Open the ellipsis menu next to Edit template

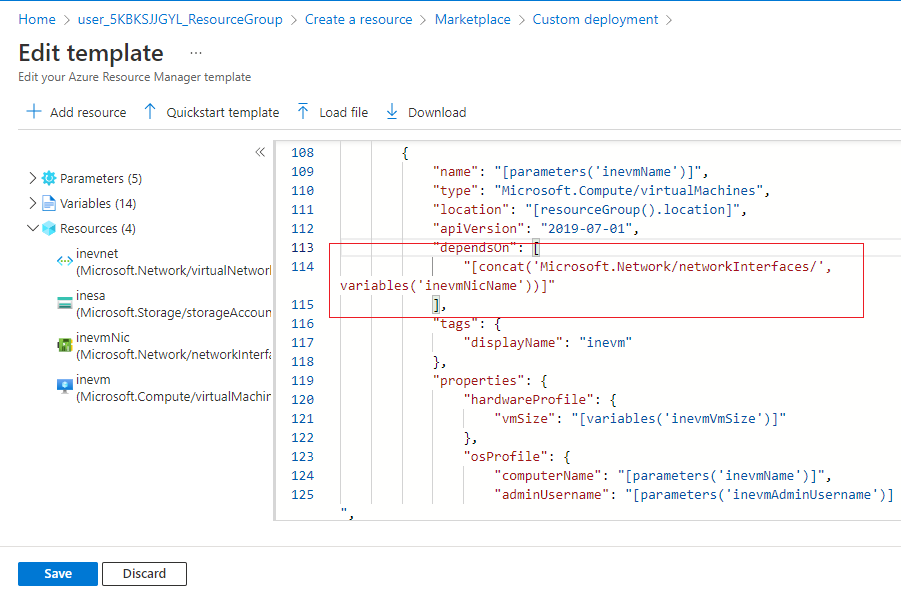pyautogui.click(x=195, y=53)
